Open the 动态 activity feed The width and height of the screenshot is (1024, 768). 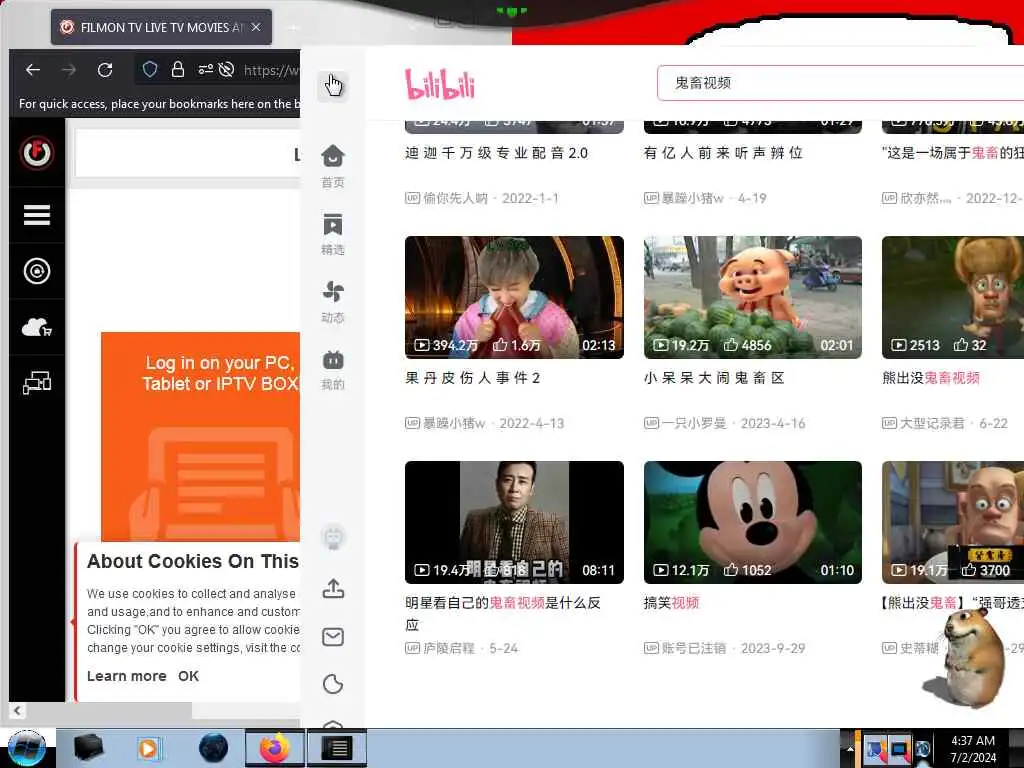(333, 301)
